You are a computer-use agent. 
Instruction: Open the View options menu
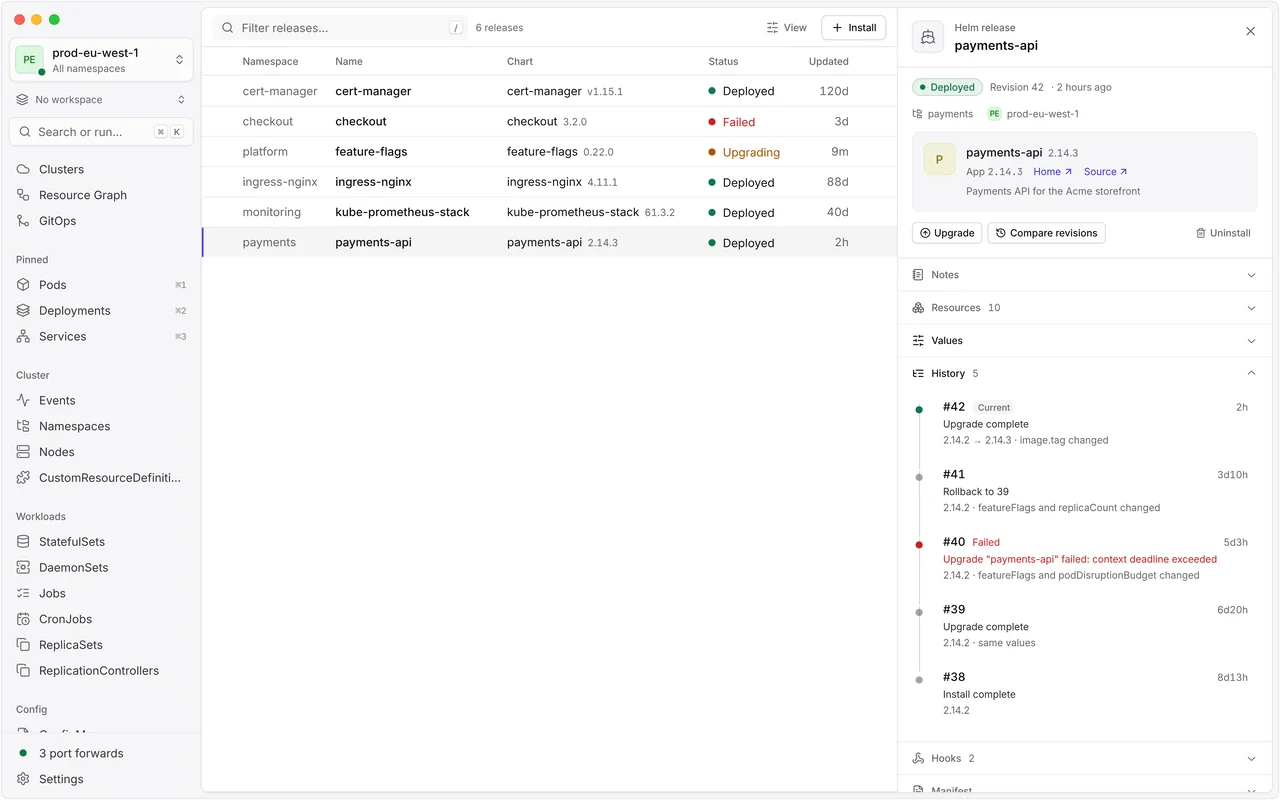click(787, 28)
